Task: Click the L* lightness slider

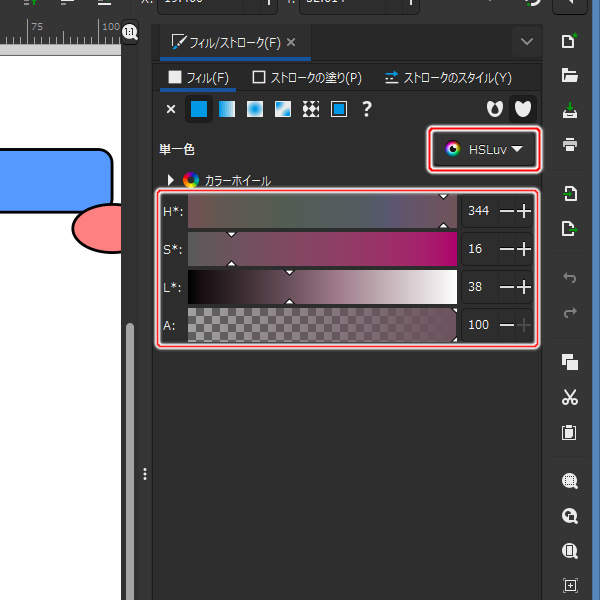Action: pos(322,287)
